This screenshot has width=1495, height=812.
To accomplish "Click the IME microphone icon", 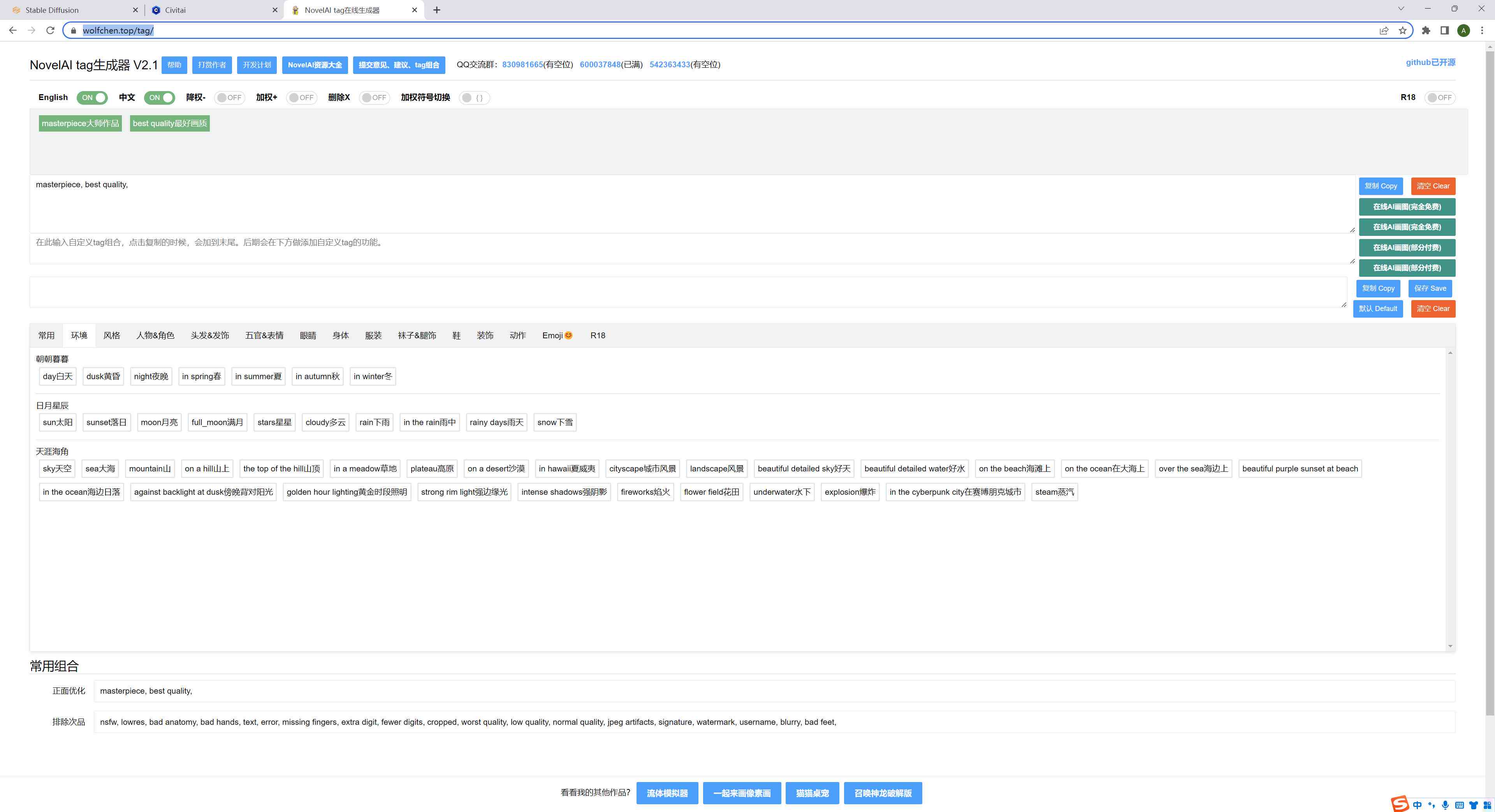I will pyautogui.click(x=1445, y=805).
